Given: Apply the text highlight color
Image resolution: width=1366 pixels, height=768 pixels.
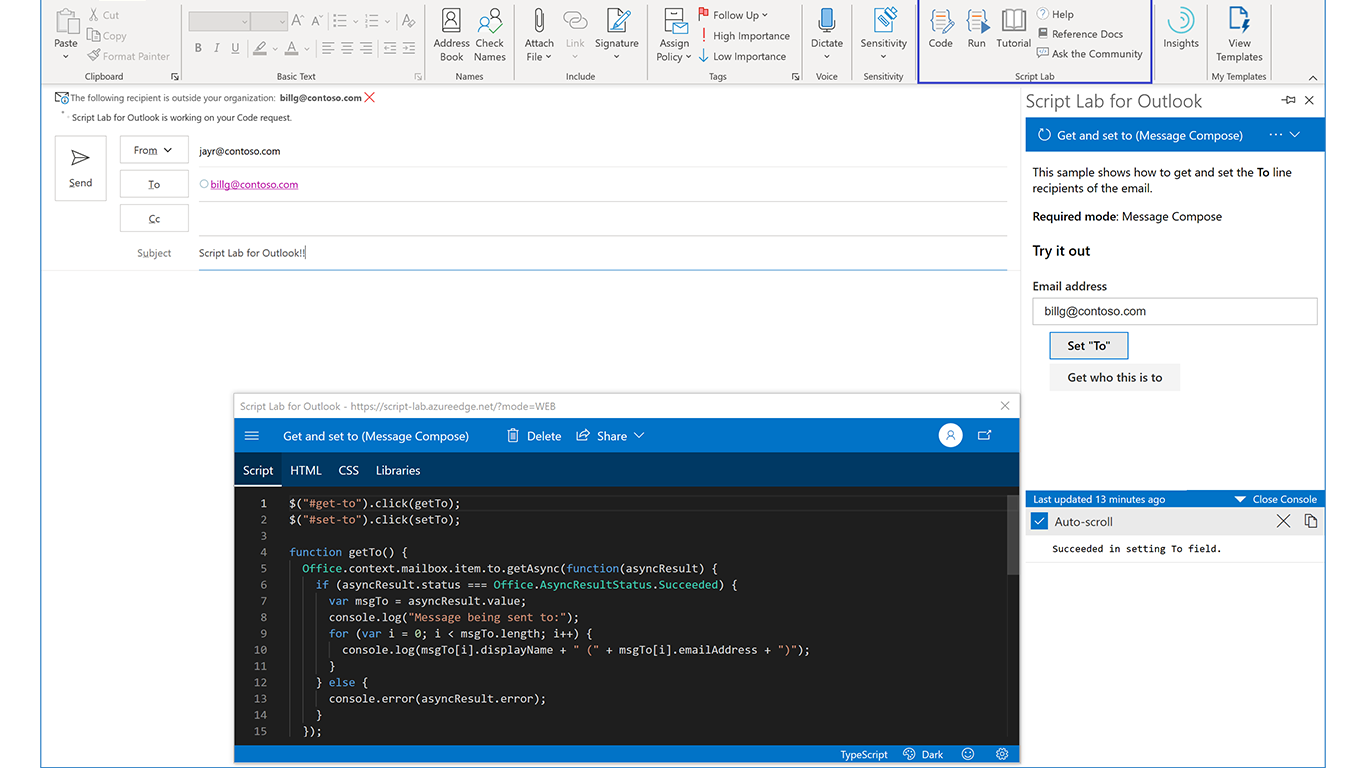Looking at the screenshot, I should (x=260, y=47).
